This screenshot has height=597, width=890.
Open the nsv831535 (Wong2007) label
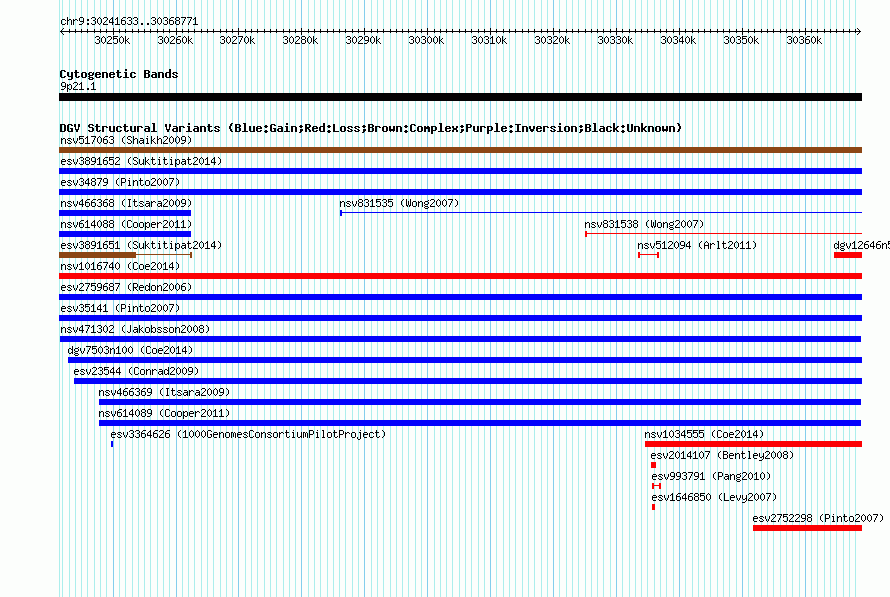[x=399, y=203]
